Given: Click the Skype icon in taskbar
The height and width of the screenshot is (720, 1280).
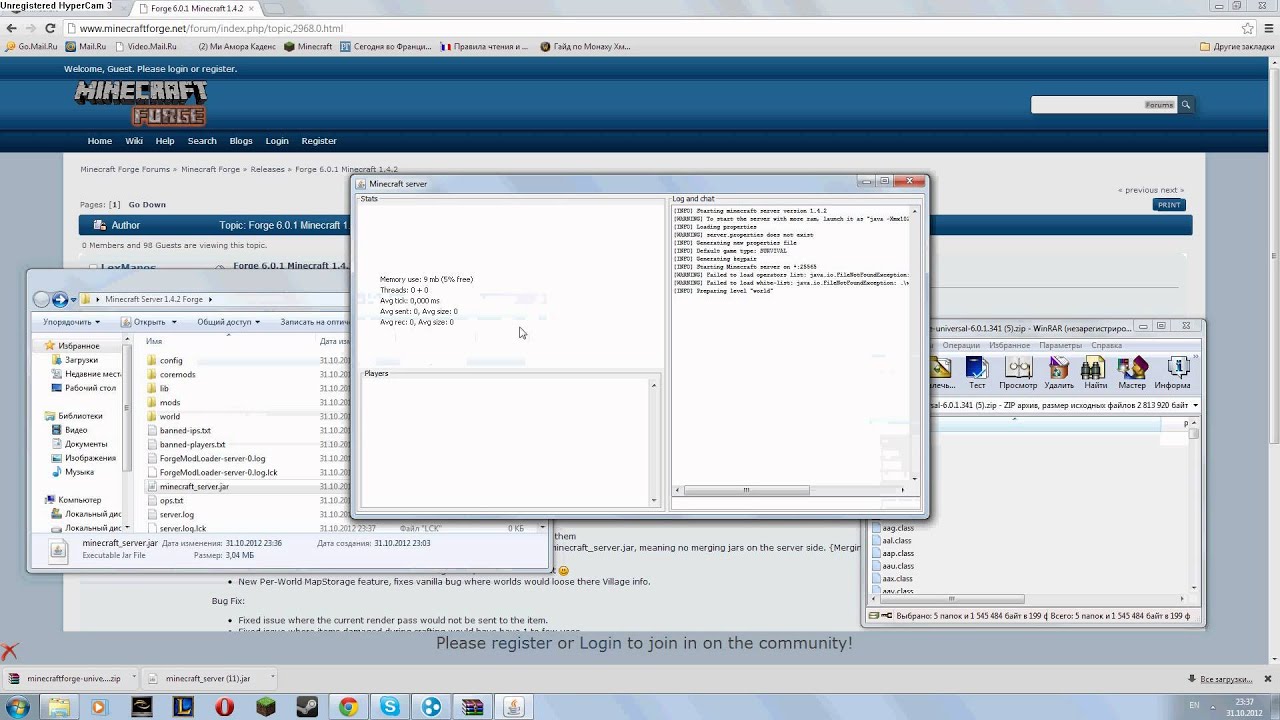Looking at the screenshot, I should (390, 707).
